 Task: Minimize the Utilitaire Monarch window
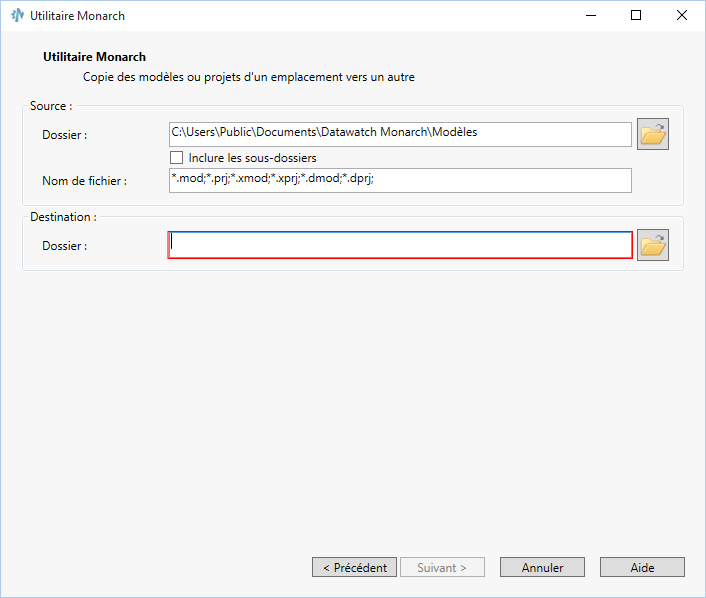pyautogui.click(x=590, y=16)
